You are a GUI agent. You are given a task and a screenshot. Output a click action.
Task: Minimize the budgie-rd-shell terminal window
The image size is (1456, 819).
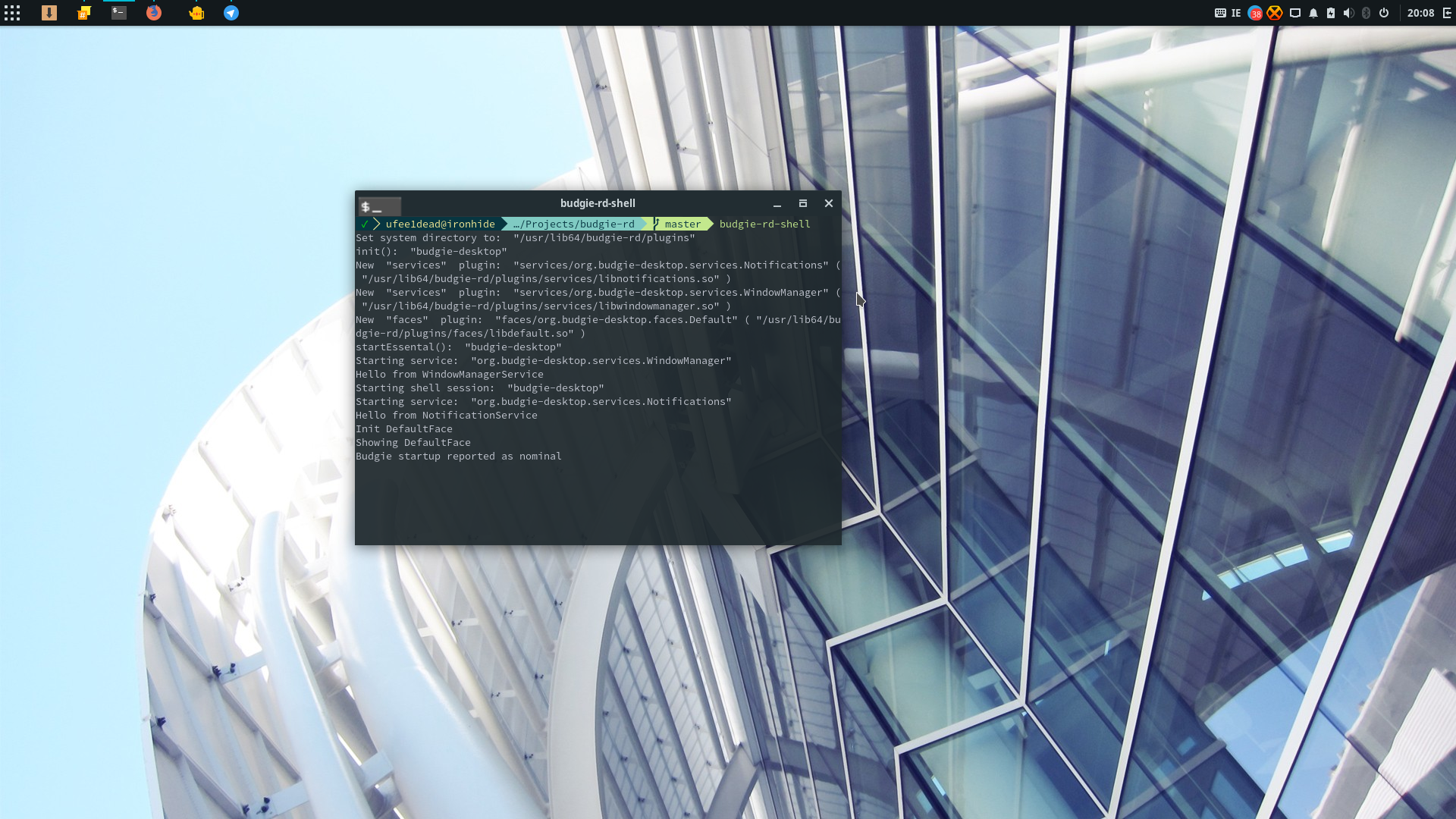(777, 203)
